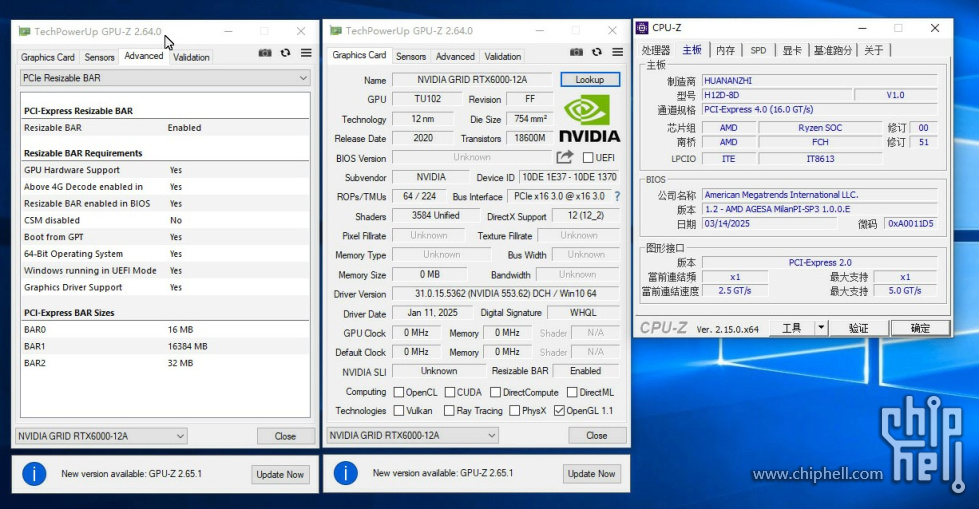Switch to CPU-Z 处理器 tab
The width and height of the screenshot is (979, 509).
(x=656, y=50)
